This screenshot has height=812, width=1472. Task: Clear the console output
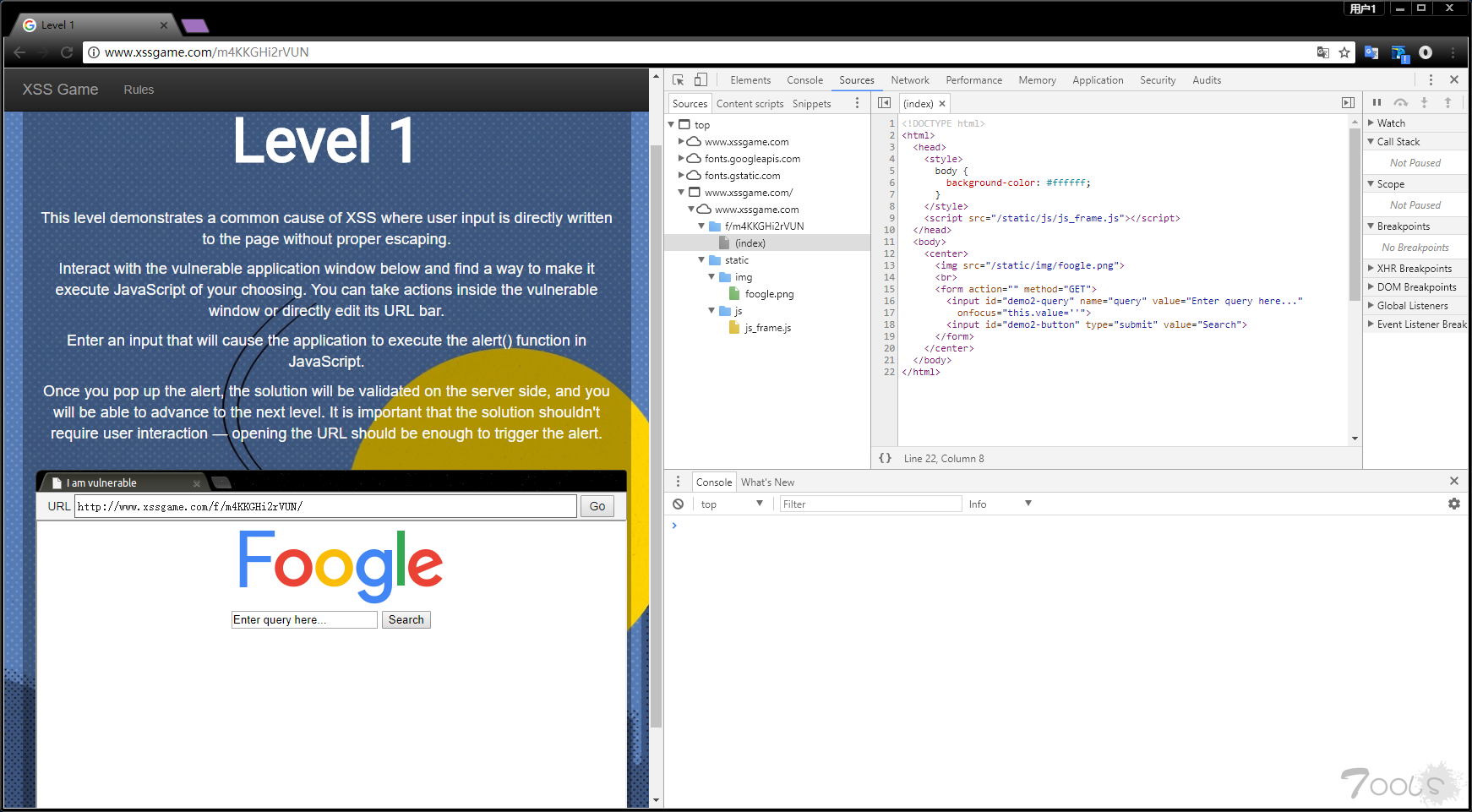tap(678, 504)
